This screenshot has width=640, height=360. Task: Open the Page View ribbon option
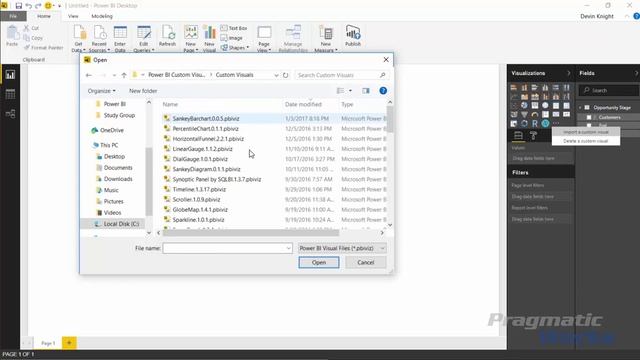tap(264, 38)
